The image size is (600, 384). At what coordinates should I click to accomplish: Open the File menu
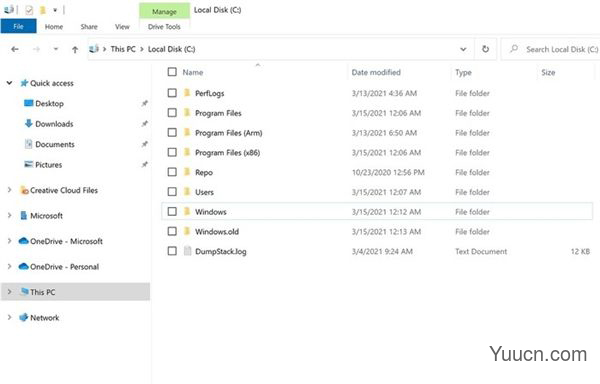tap(18, 26)
